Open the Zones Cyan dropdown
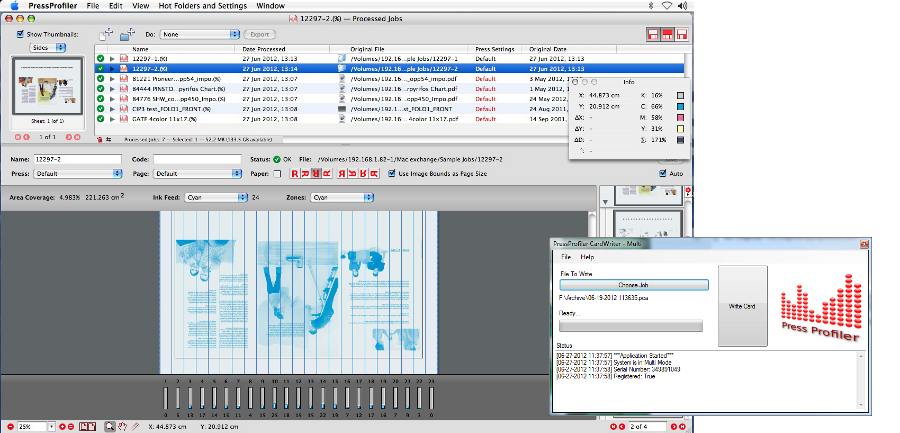900x433 pixels. pyautogui.click(x=342, y=198)
